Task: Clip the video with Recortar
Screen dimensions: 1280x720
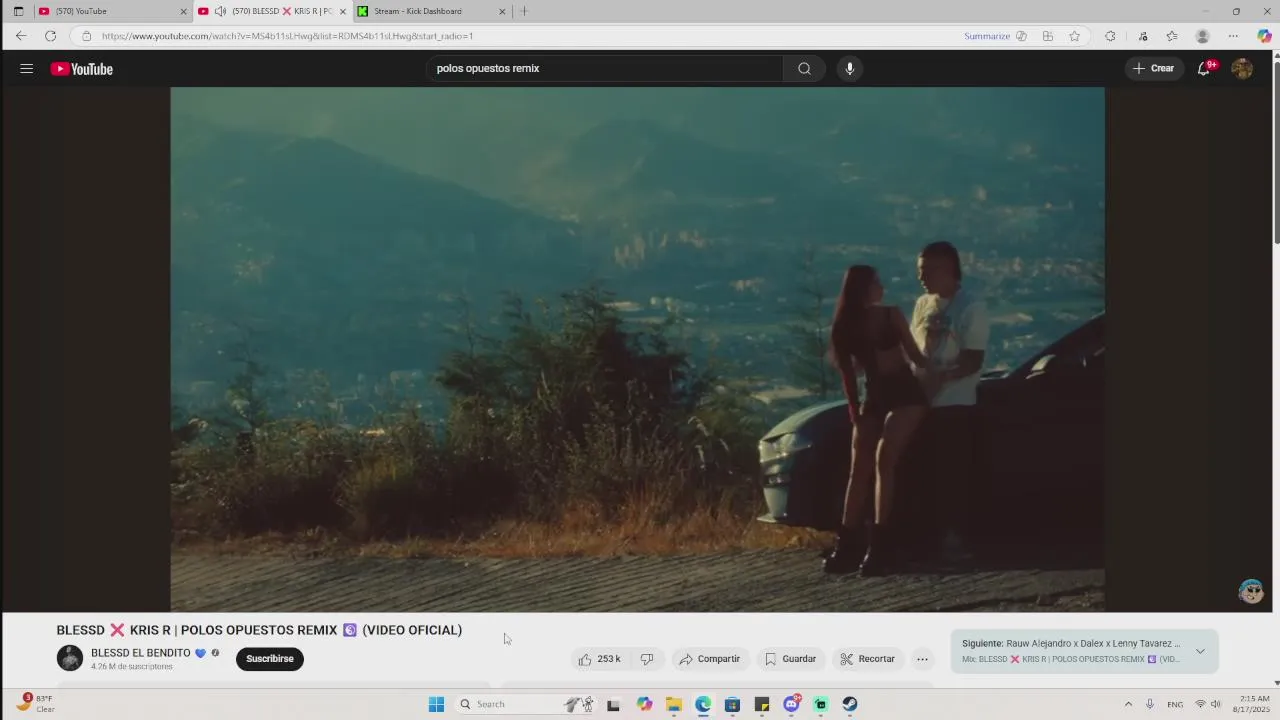Action: click(867, 659)
